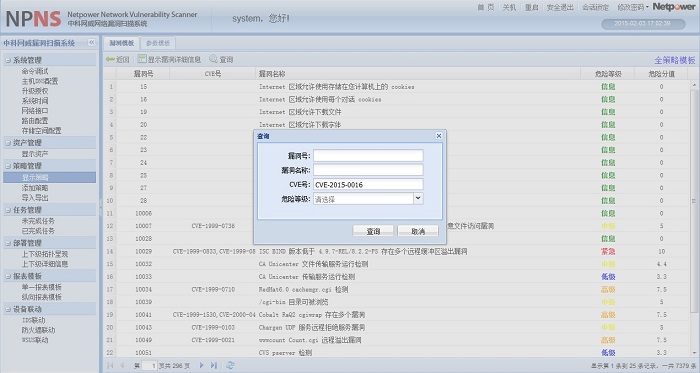This screenshot has height=373, width=700.
Task: Collapse the 系统管理 tree section
Action: [x=8, y=60]
